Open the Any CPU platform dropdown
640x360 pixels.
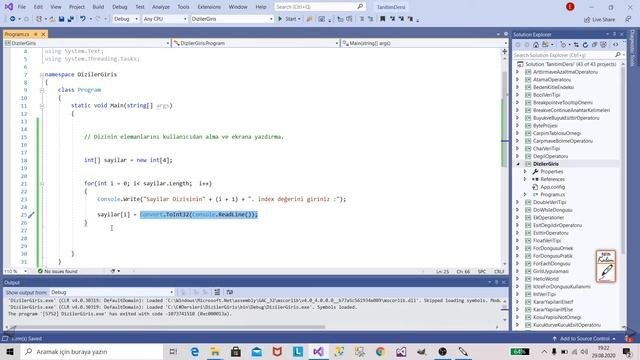coord(165,19)
